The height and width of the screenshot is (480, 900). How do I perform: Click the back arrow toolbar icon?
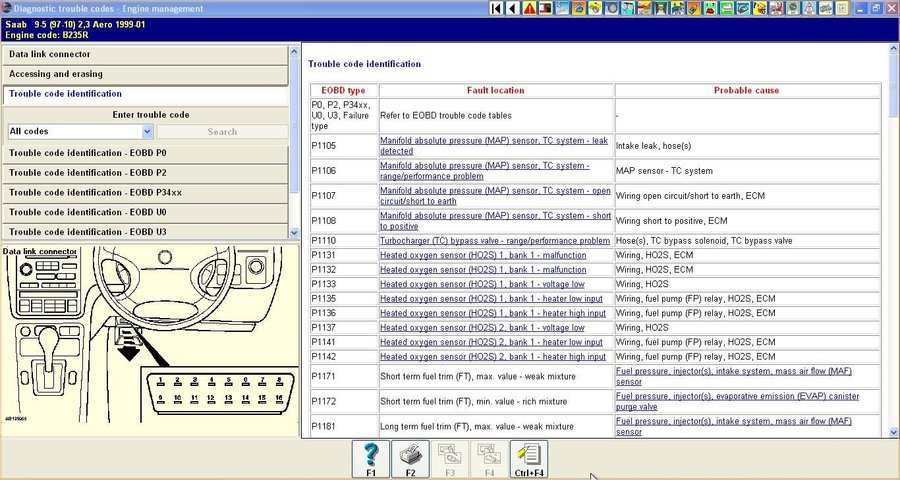pos(513,9)
